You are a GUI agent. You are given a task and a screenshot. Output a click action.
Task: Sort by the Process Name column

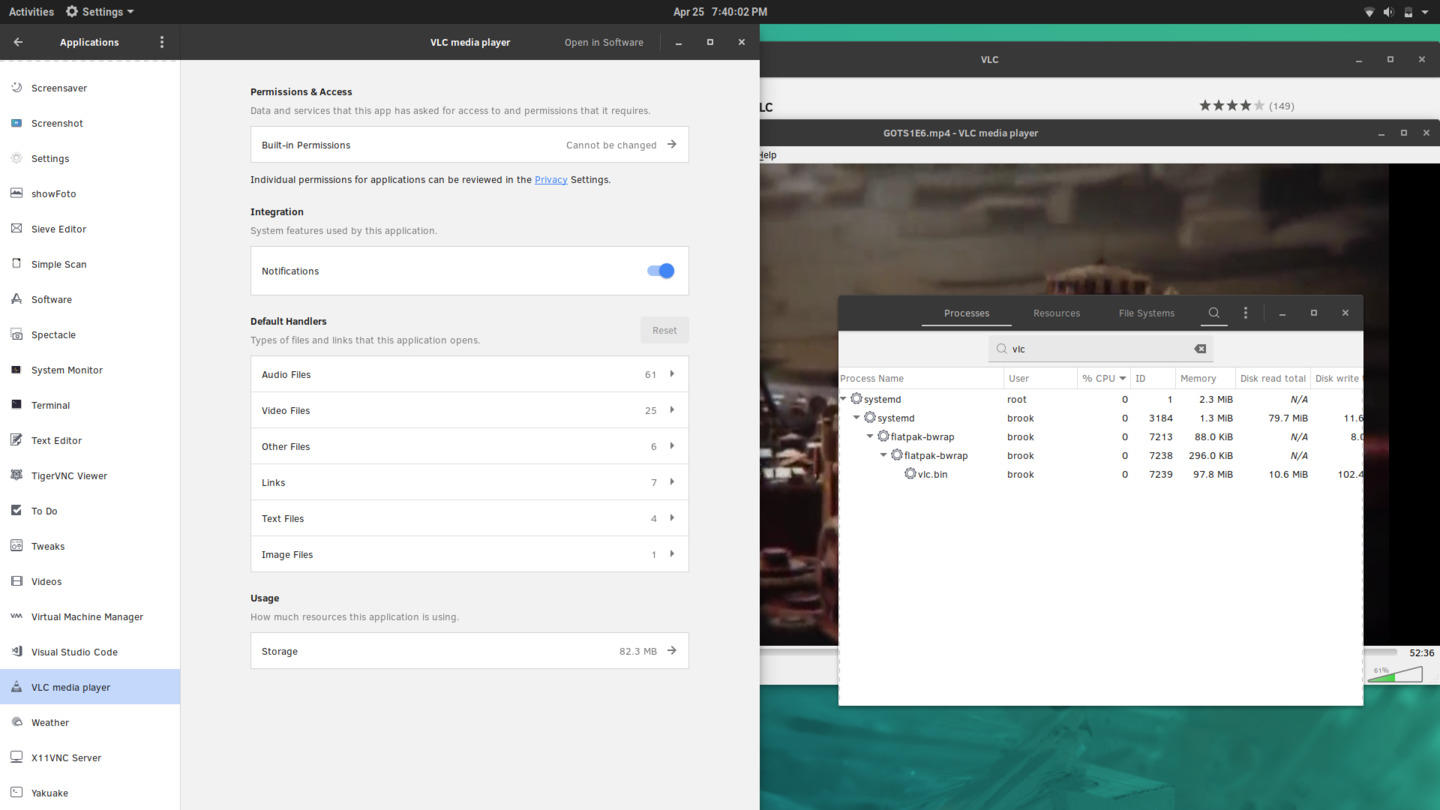pyautogui.click(x=921, y=378)
